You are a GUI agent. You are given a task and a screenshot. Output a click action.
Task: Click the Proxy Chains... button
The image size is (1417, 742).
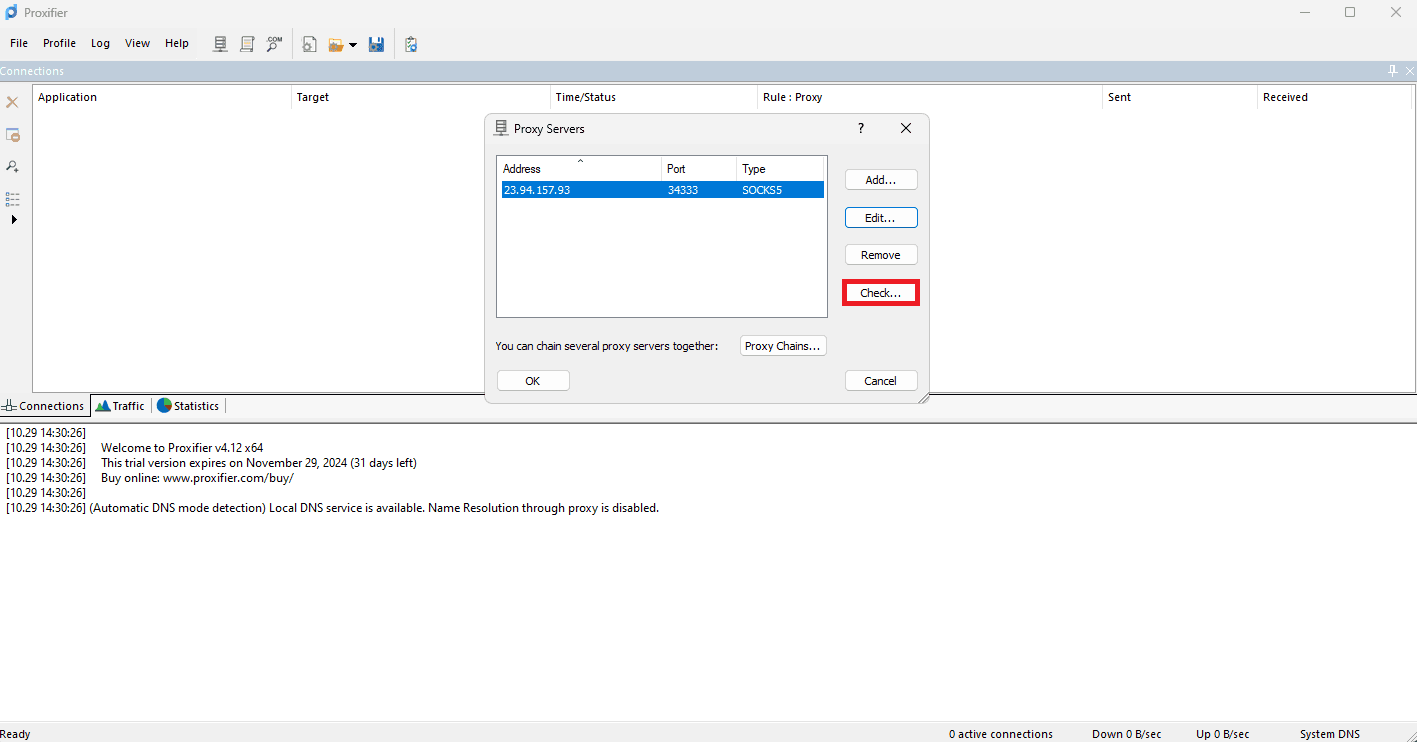coord(783,346)
